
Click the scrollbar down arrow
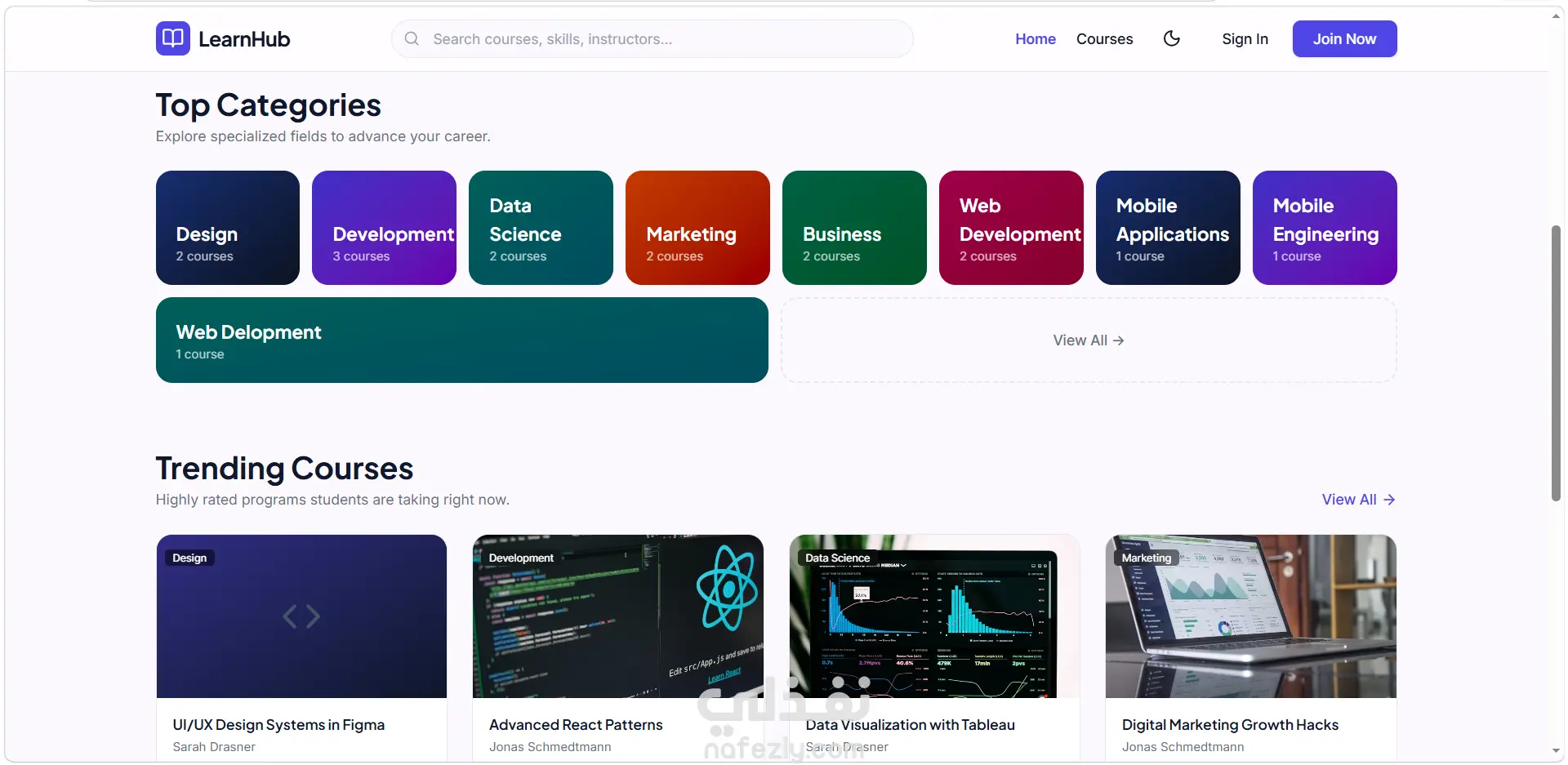tap(1556, 751)
